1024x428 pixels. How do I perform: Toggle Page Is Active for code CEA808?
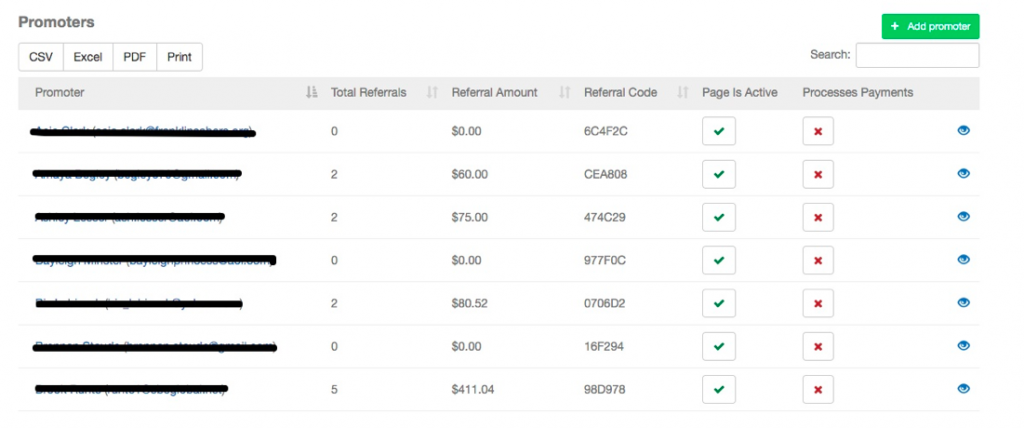coord(719,174)
